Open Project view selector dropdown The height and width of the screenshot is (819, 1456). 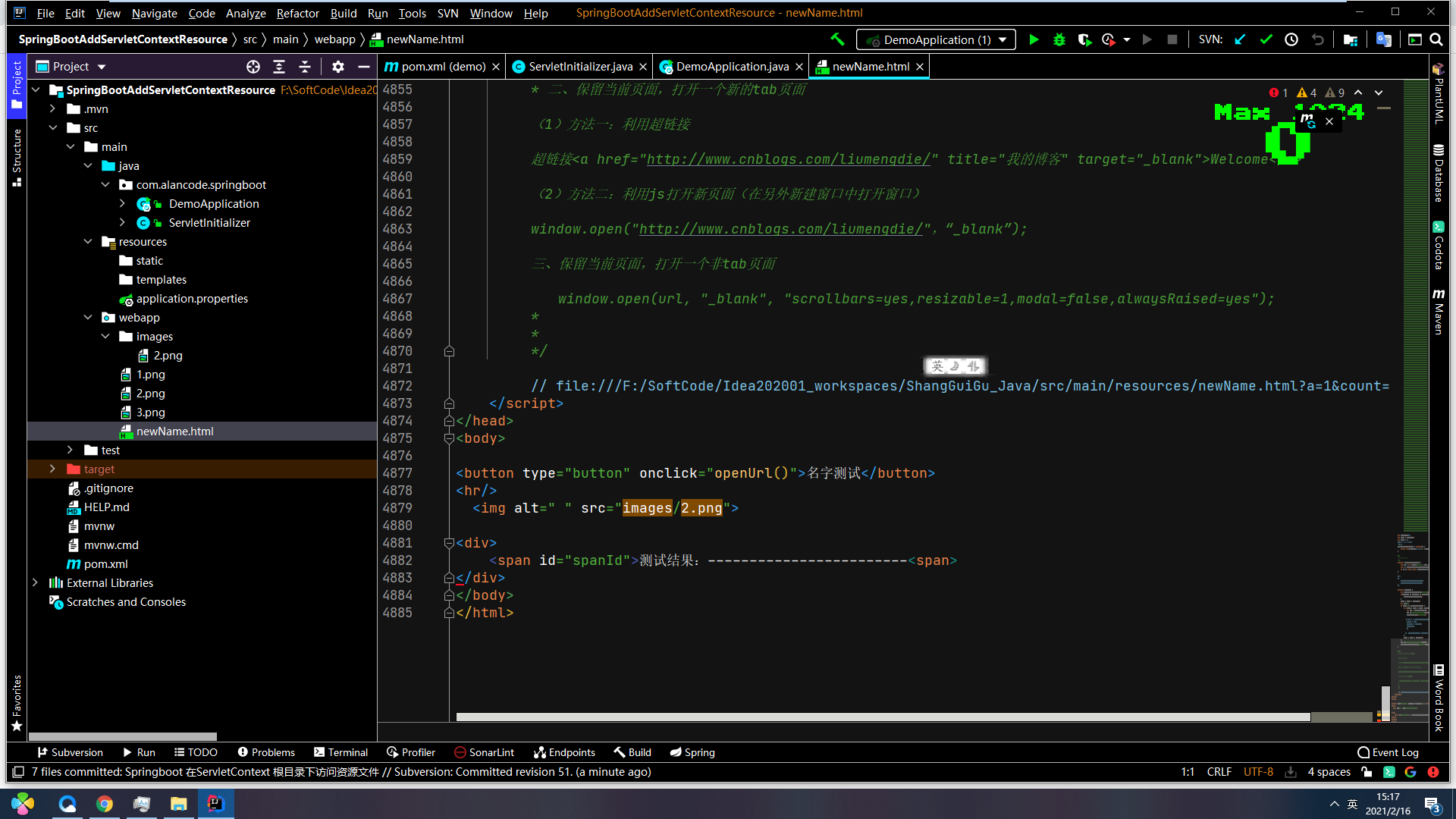(71, 67)
